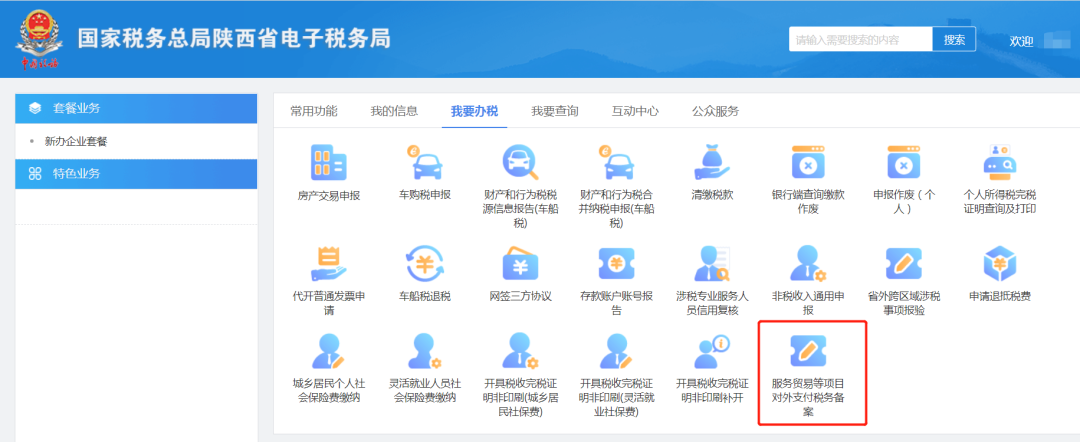The image size is (1080, 442).
Task: Switch to 我要查询 tab
Action: tap(555, 112)
